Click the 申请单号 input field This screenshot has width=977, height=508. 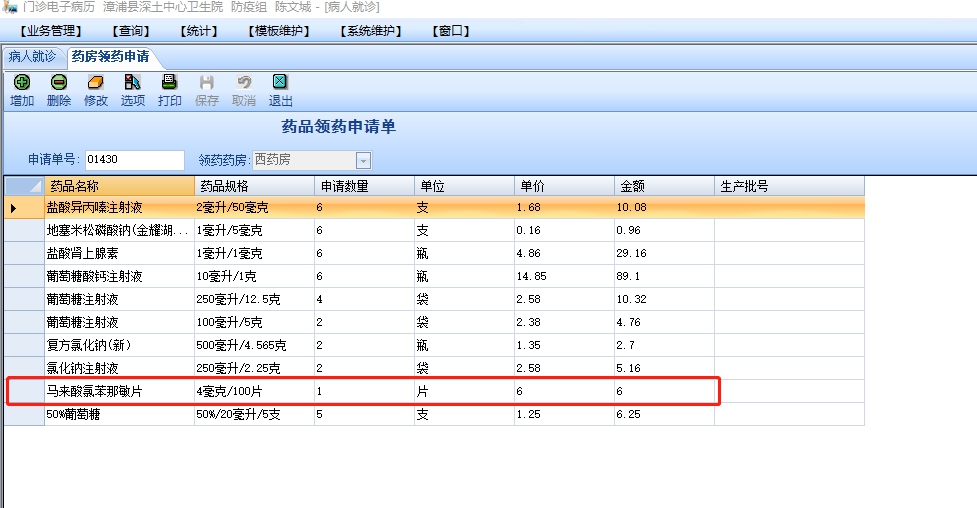tap(135, 160)
